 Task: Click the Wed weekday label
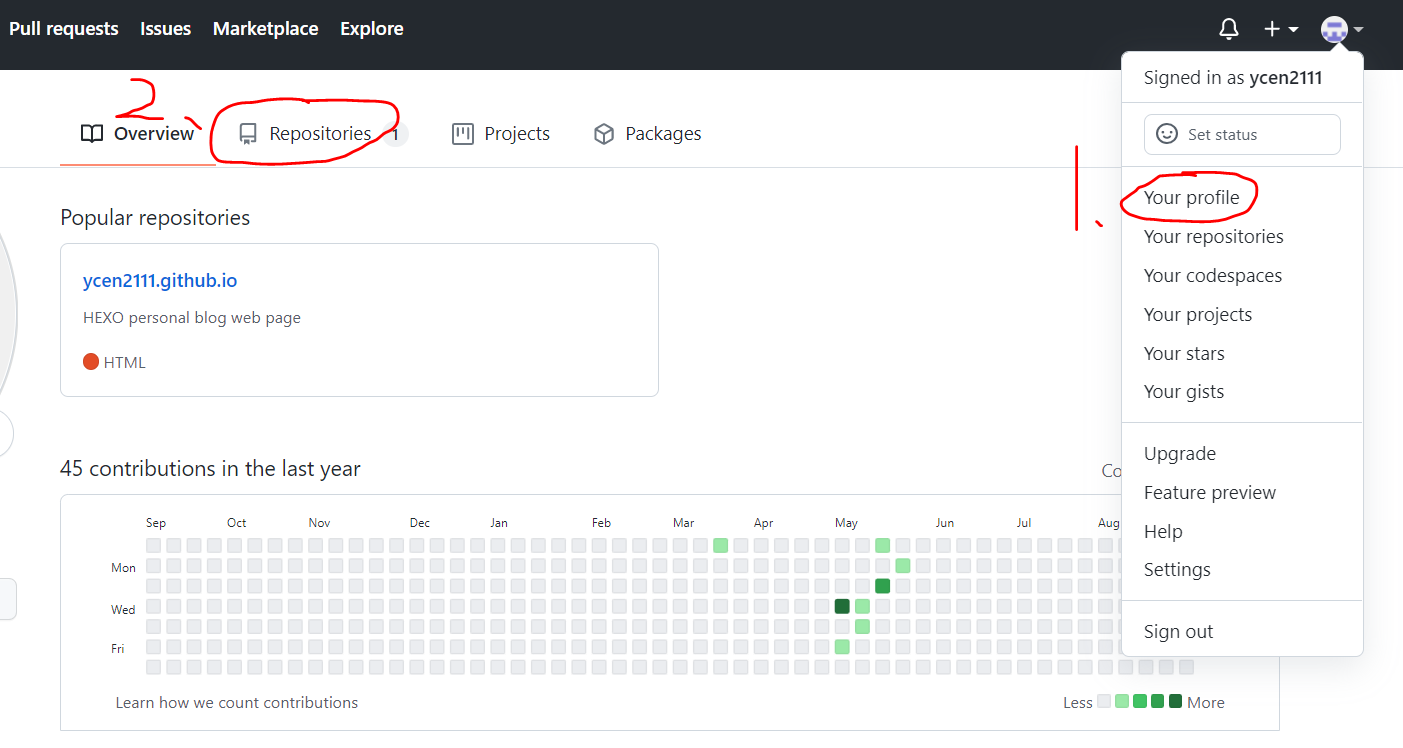click(x=123, y=609)
